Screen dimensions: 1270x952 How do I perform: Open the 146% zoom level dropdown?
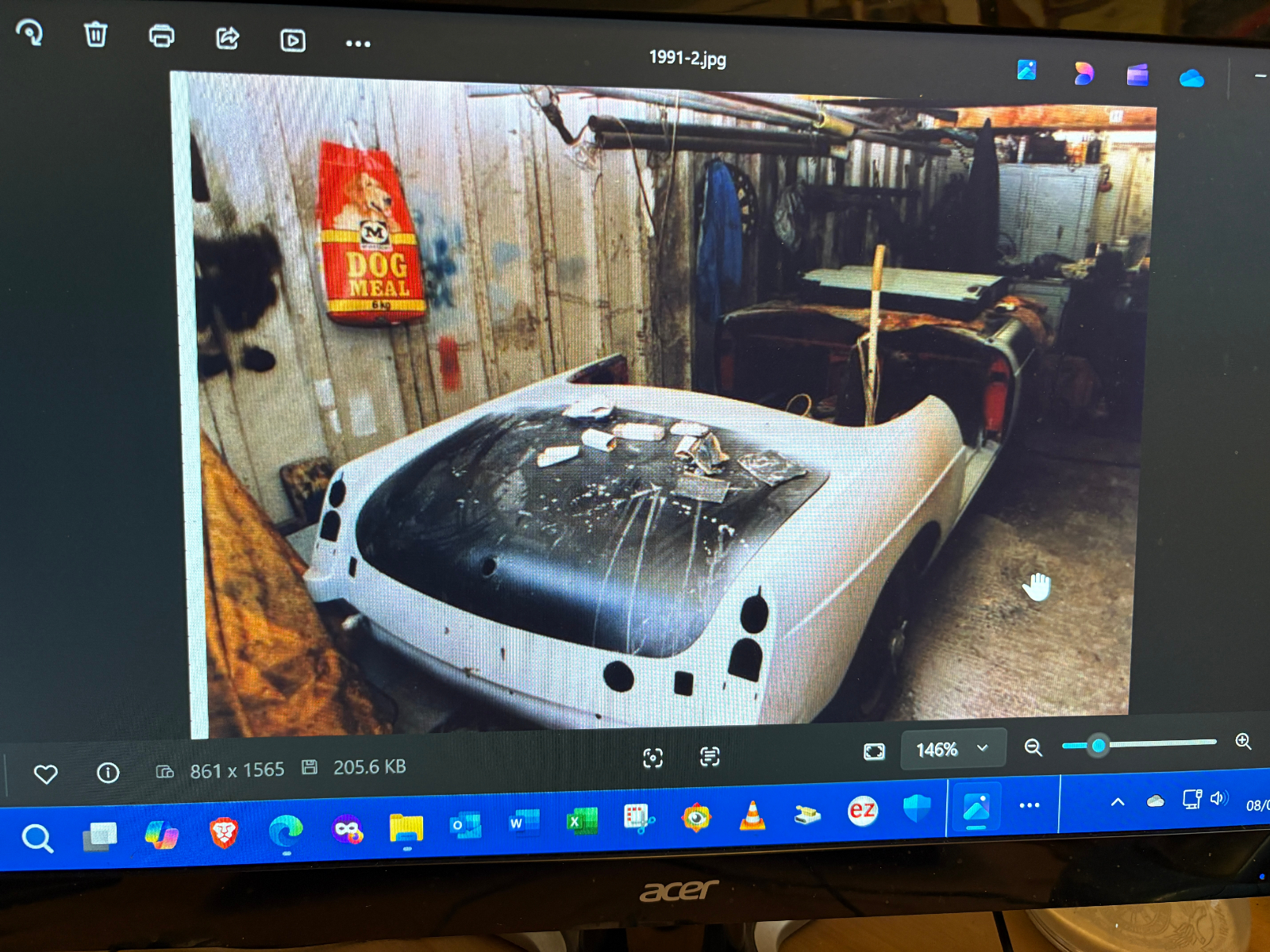click(952, 749)
